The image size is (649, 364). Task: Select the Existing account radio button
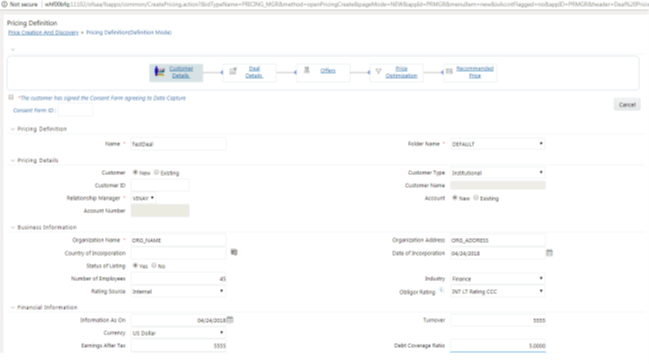click(476, 198)
